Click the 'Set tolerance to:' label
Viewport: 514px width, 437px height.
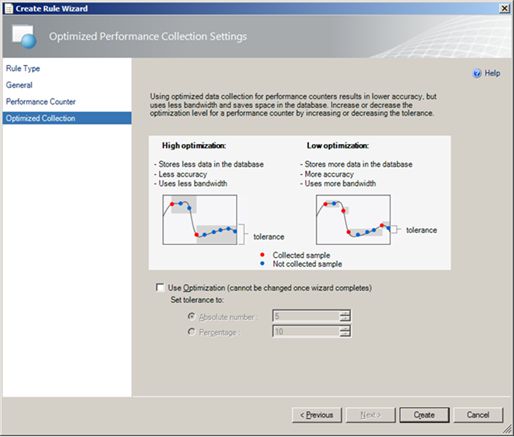pos(197,300)
